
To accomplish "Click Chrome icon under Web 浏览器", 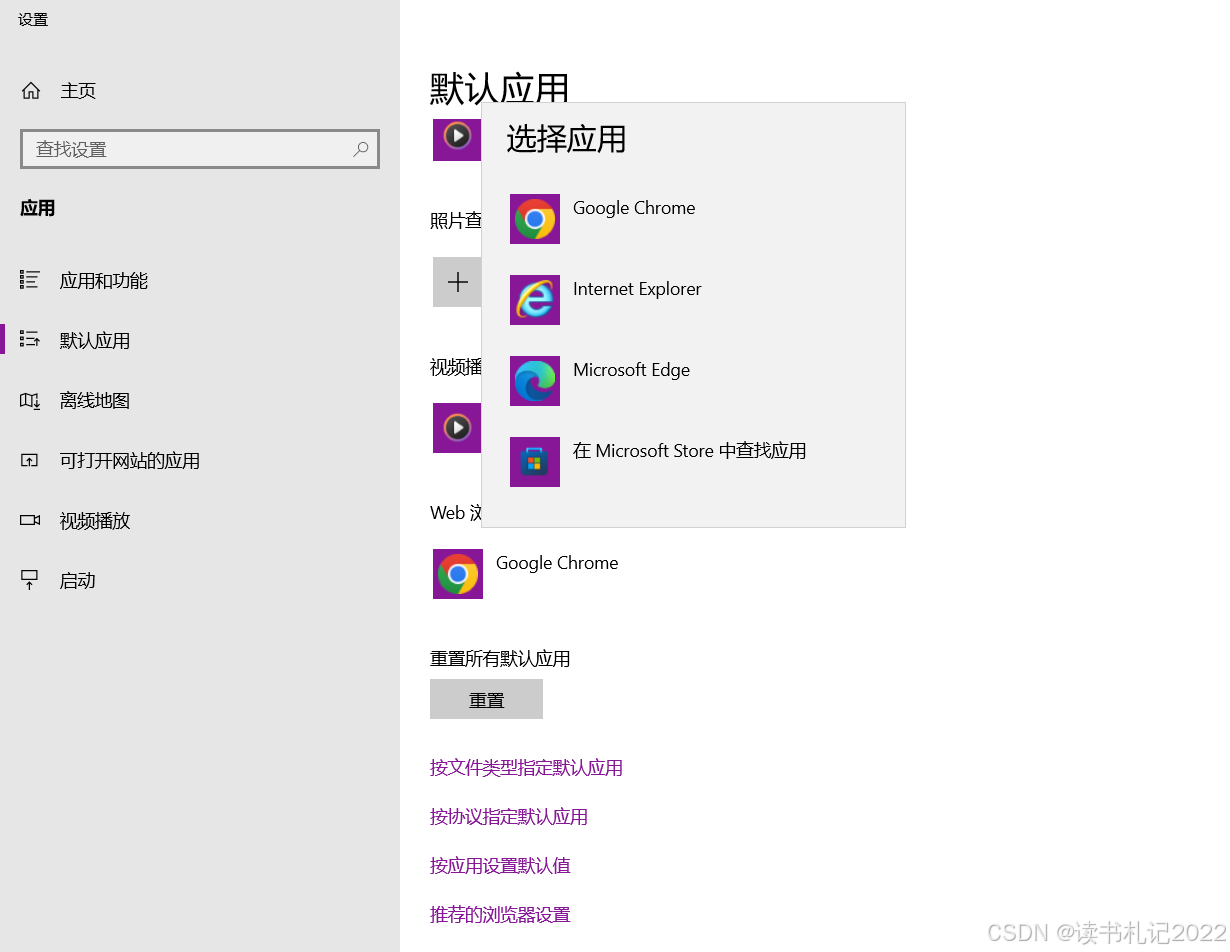I will coord(458,574).
